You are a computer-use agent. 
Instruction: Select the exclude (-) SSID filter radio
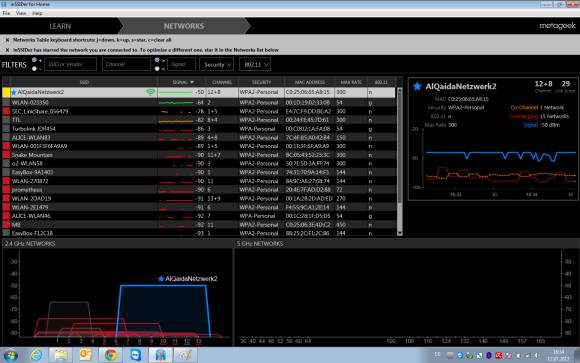34,69
